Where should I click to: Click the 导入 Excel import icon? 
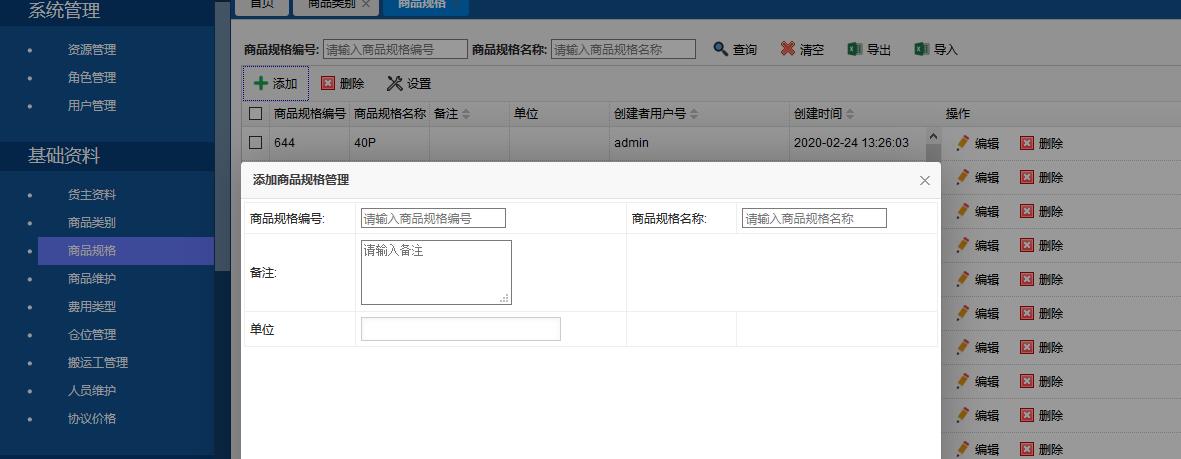922,49
